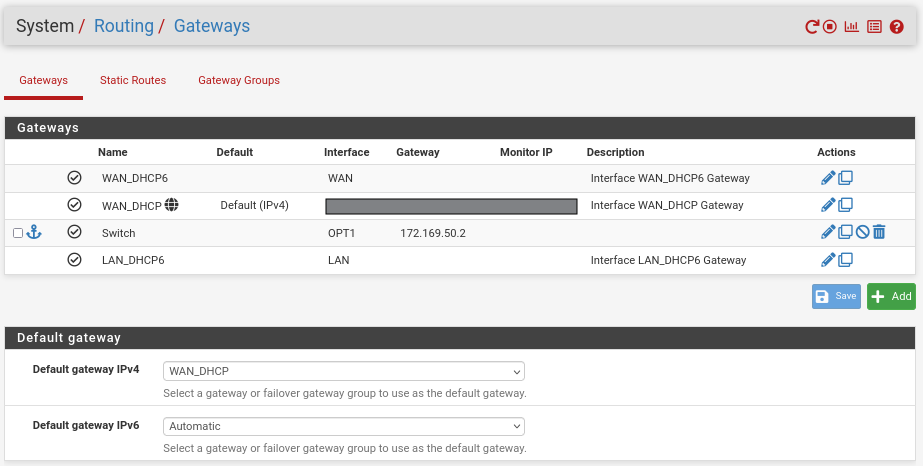Save the gateway order with the Save button
Image resolution: width=923 pixels, height=466 pixels.
[836, 296]
